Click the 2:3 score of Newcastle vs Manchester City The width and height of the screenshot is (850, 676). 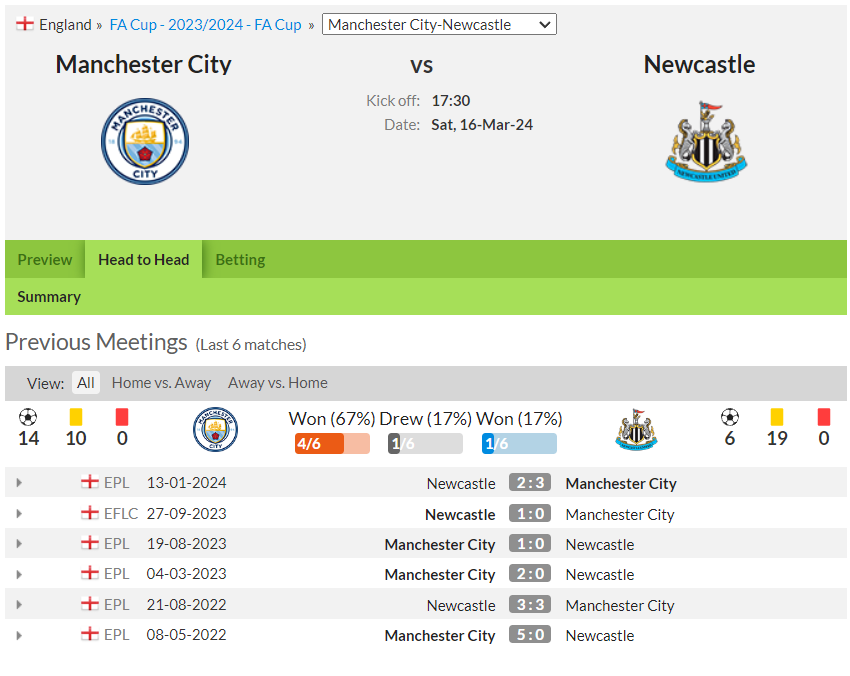coord(530,482)
